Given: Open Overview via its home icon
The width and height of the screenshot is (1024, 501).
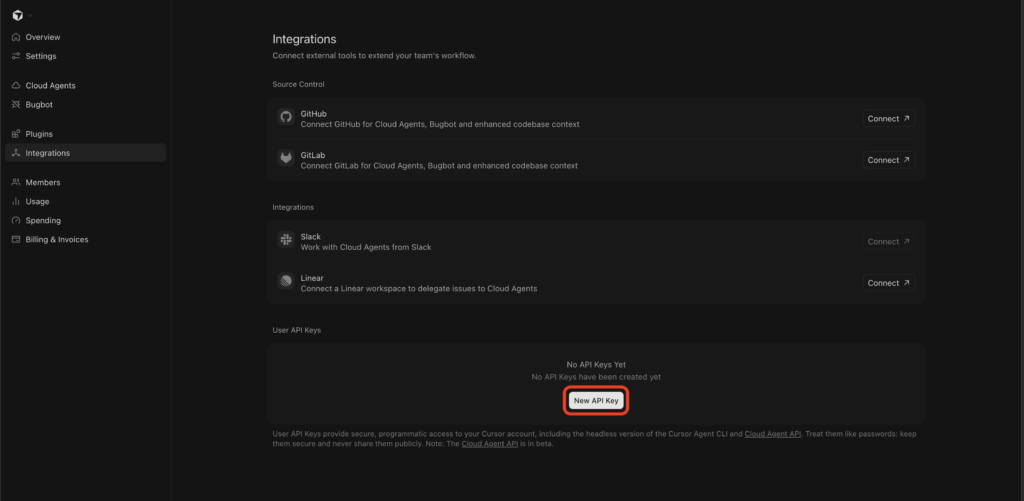Looking at the screenshot, I should click(16, 37).
